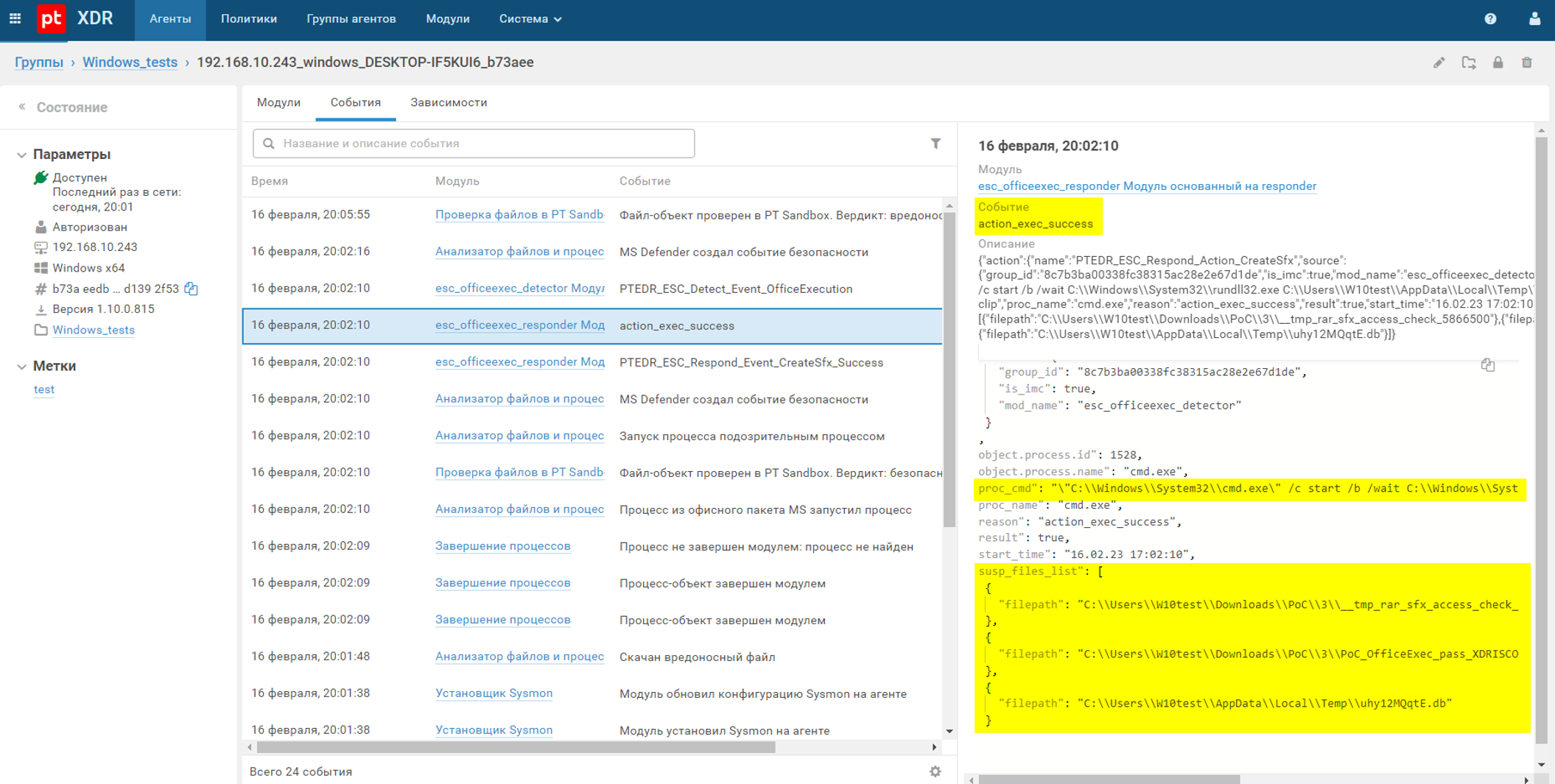Click the move agent to group icon
The image size is (1555, 784).
pos(1469,63)
